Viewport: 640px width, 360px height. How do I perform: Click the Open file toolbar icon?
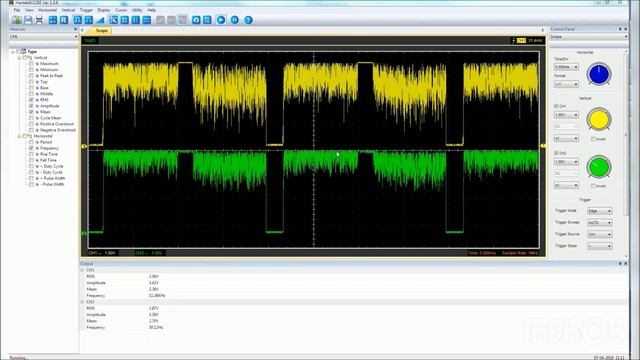click(17, 20)
